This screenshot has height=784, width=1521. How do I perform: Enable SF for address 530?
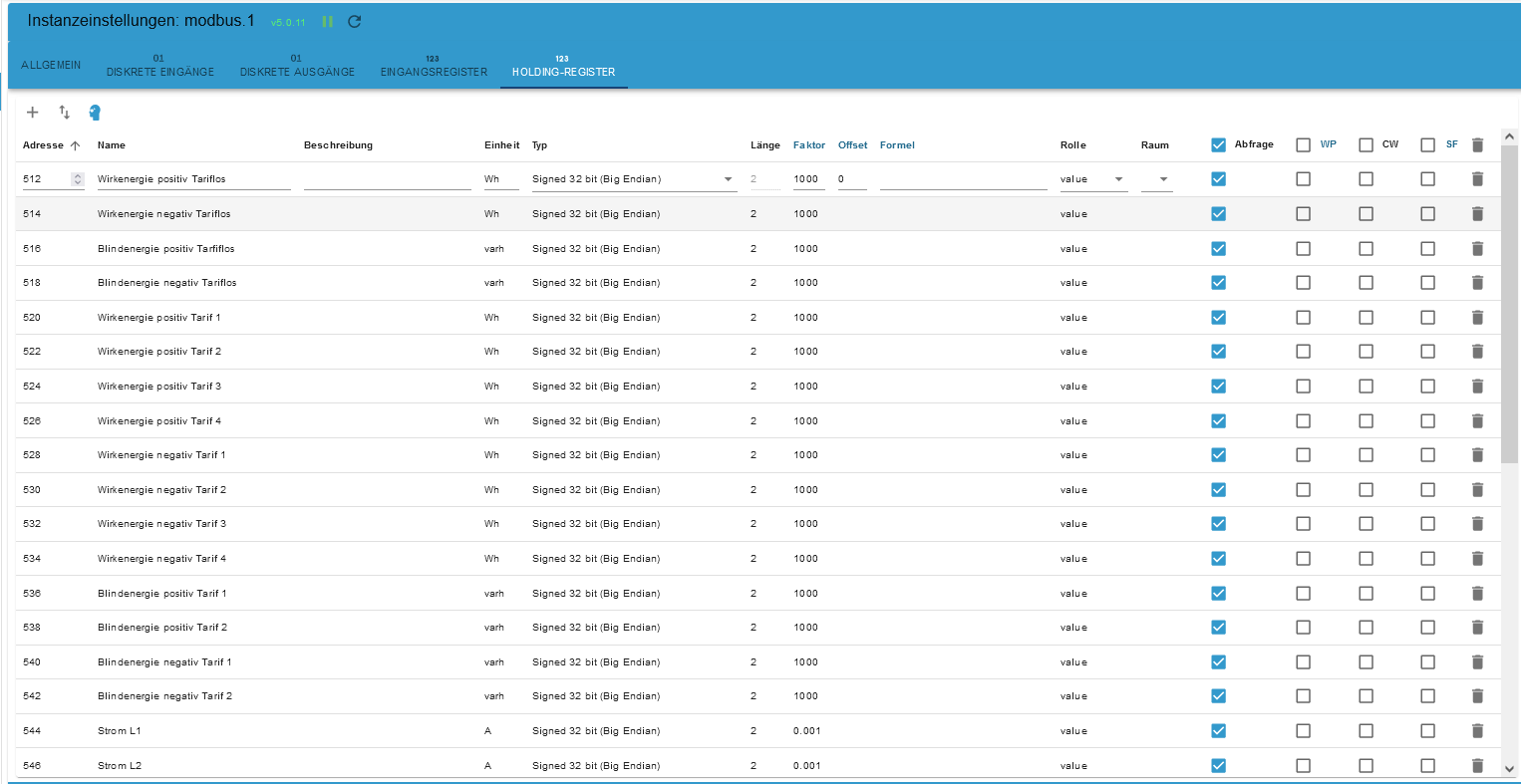[1427, 490]
